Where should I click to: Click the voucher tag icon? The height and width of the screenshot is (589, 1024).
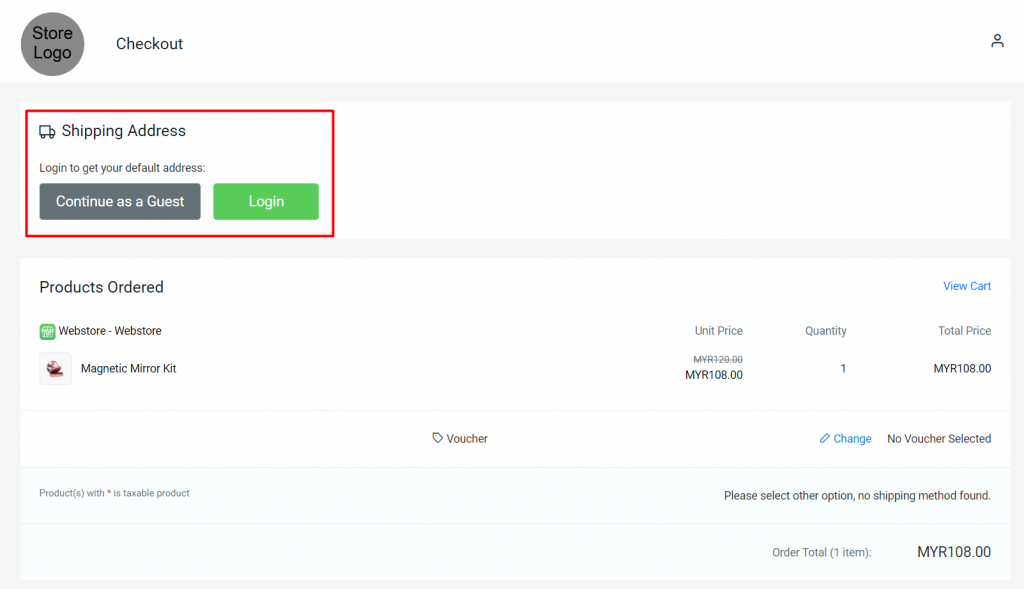click(x=439, y=438)
